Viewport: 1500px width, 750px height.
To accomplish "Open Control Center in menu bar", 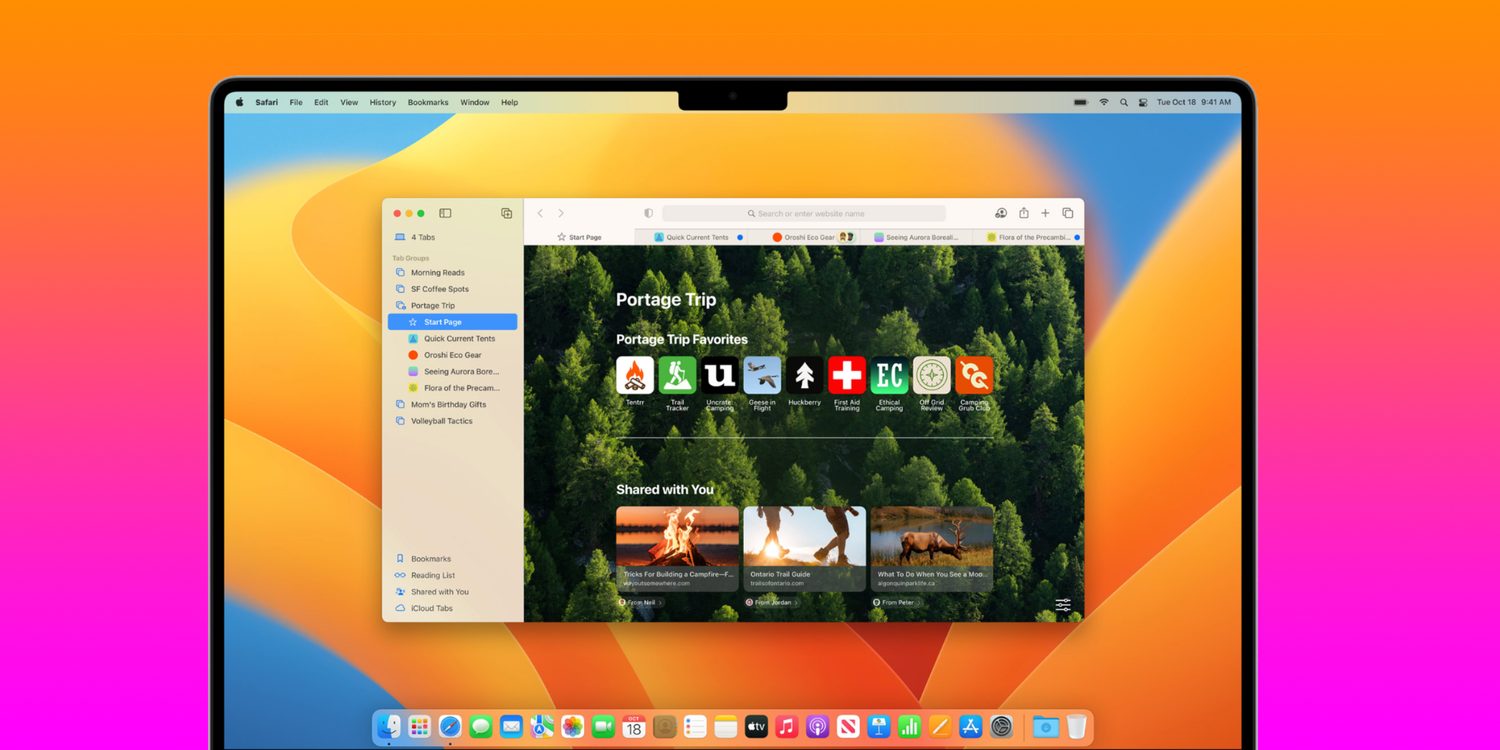I will click(x=1143, y=102).
